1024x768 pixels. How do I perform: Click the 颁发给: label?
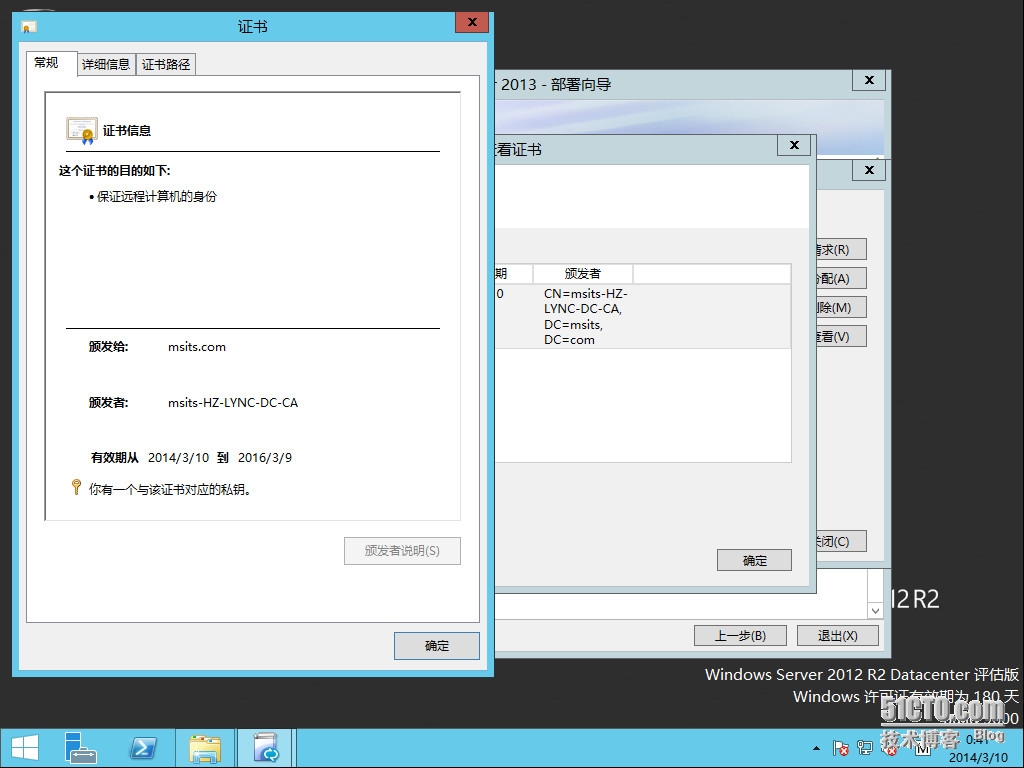(x=108, y=347)
